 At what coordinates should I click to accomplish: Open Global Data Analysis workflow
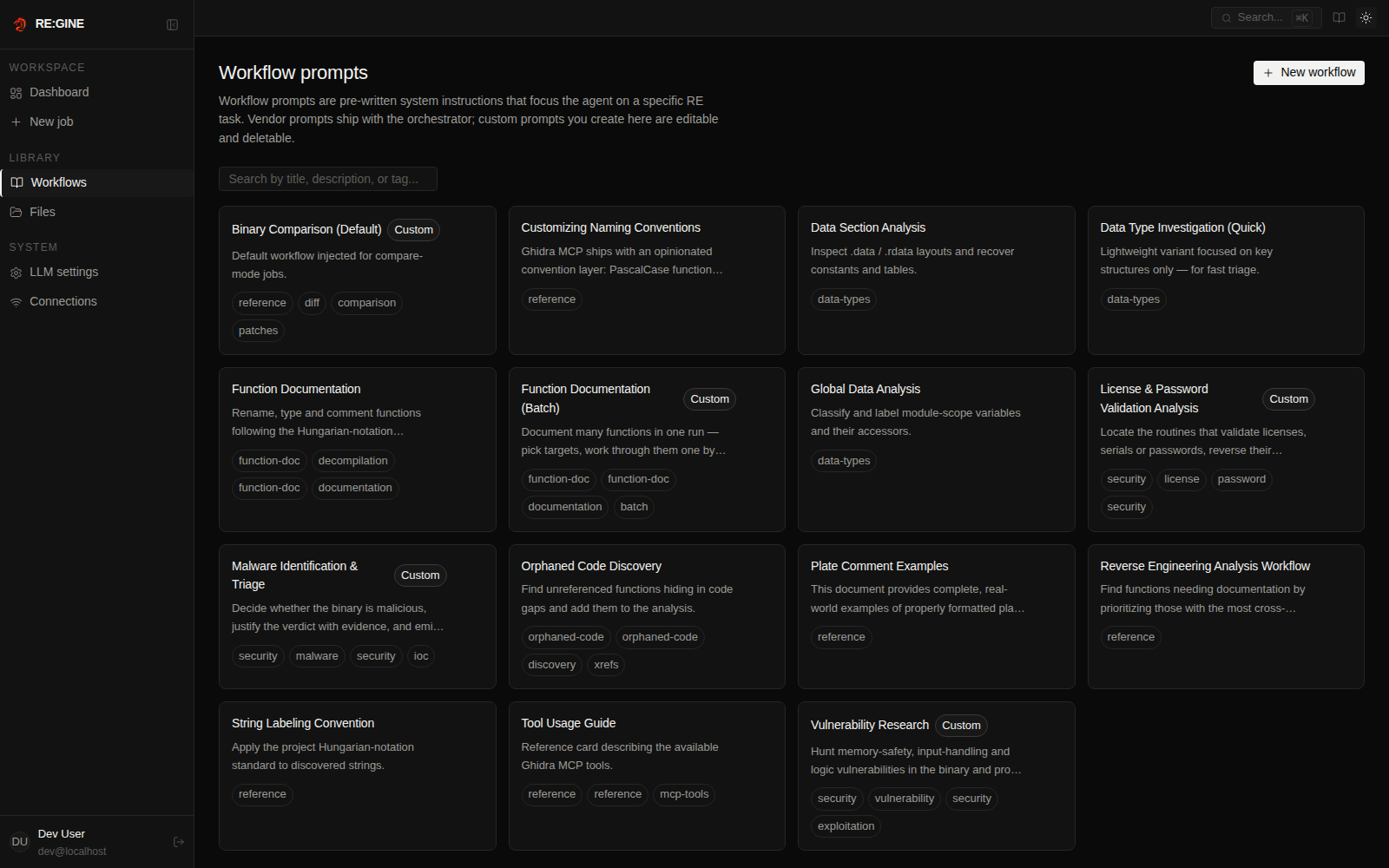[x=936, y=450]
